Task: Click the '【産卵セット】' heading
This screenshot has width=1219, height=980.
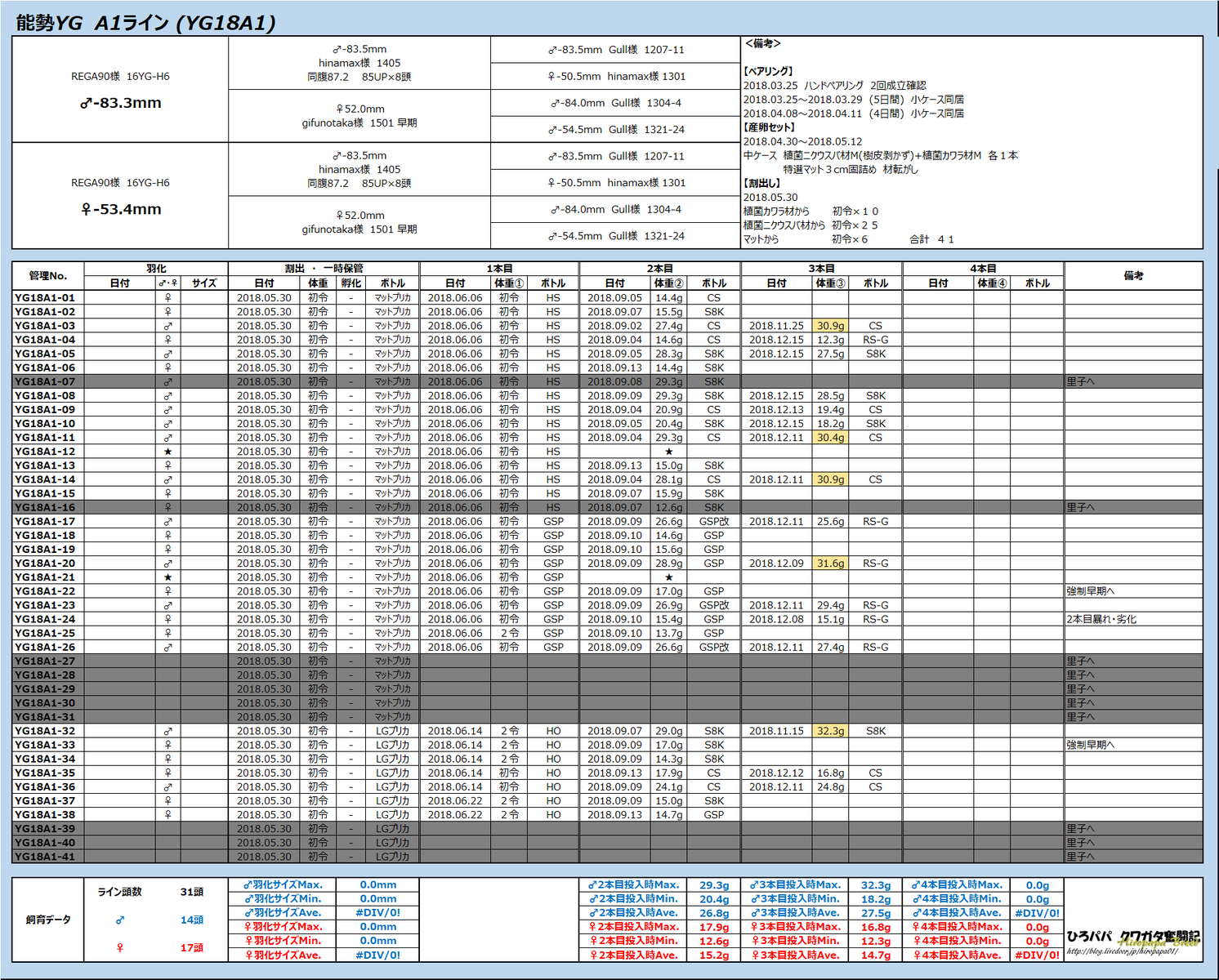Action: 769,127
